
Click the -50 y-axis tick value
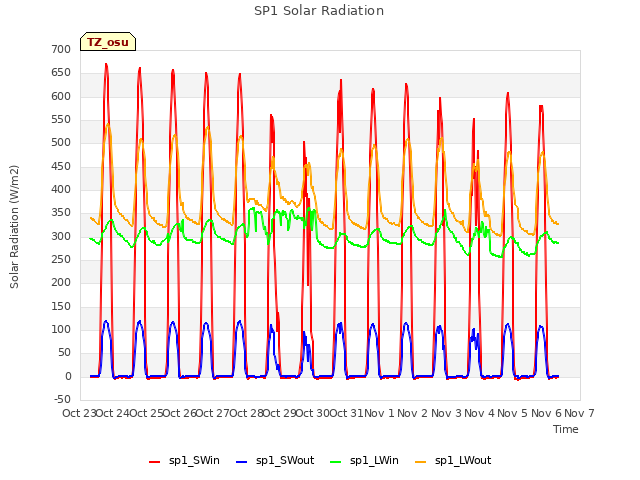pos(62,400)
